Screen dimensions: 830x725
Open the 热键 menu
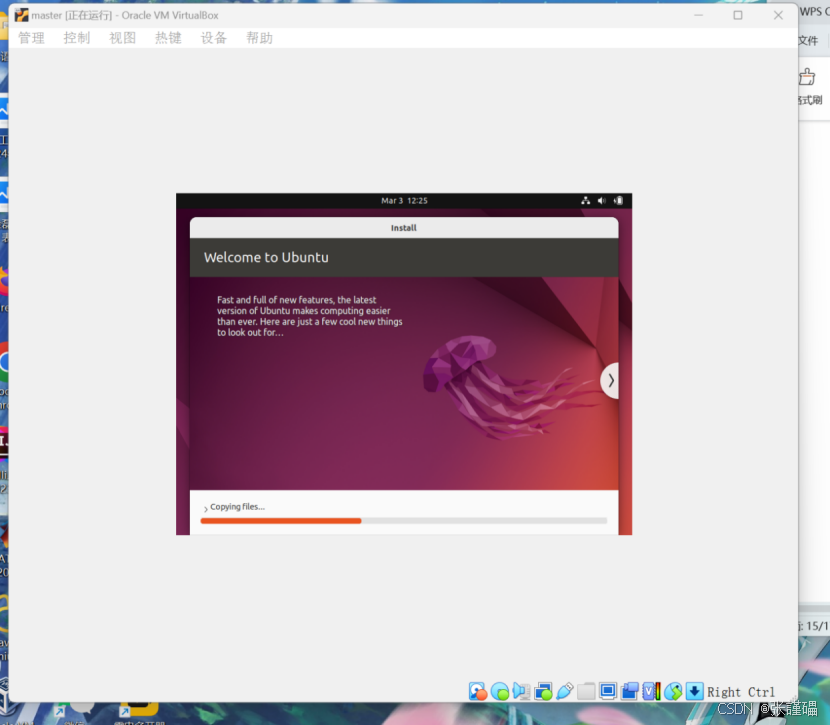point(168,38)
